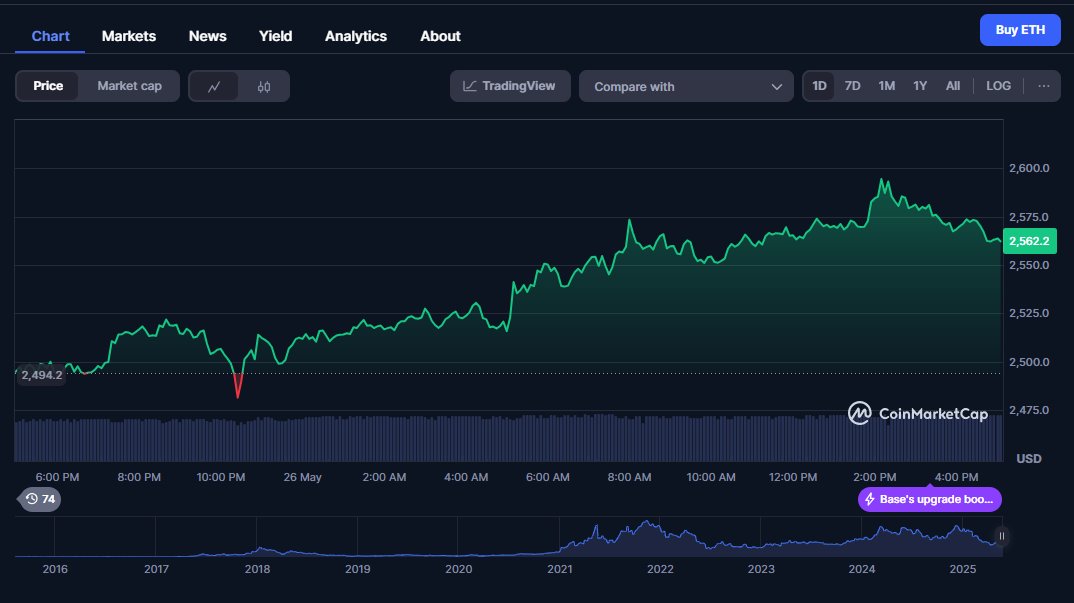Enable LOG scale on the chart
This screenshot has height=603, width=1074.
(997, 86)
